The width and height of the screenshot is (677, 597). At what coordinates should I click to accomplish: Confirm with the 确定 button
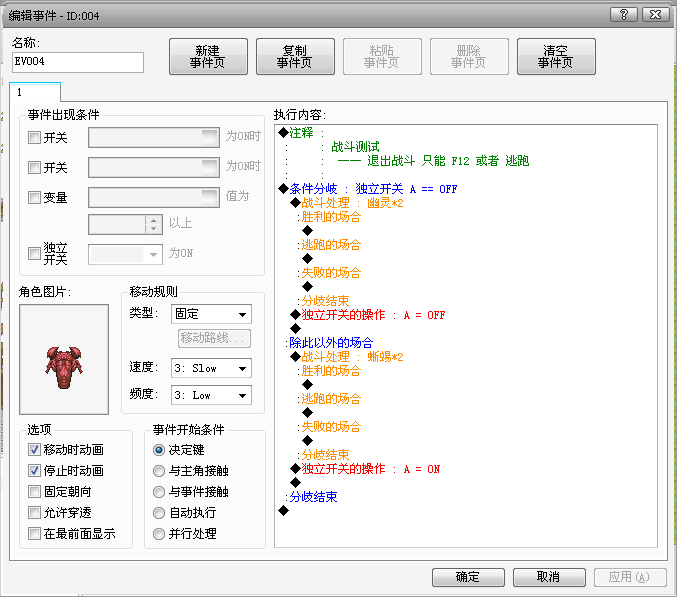(x=468, y=577)
